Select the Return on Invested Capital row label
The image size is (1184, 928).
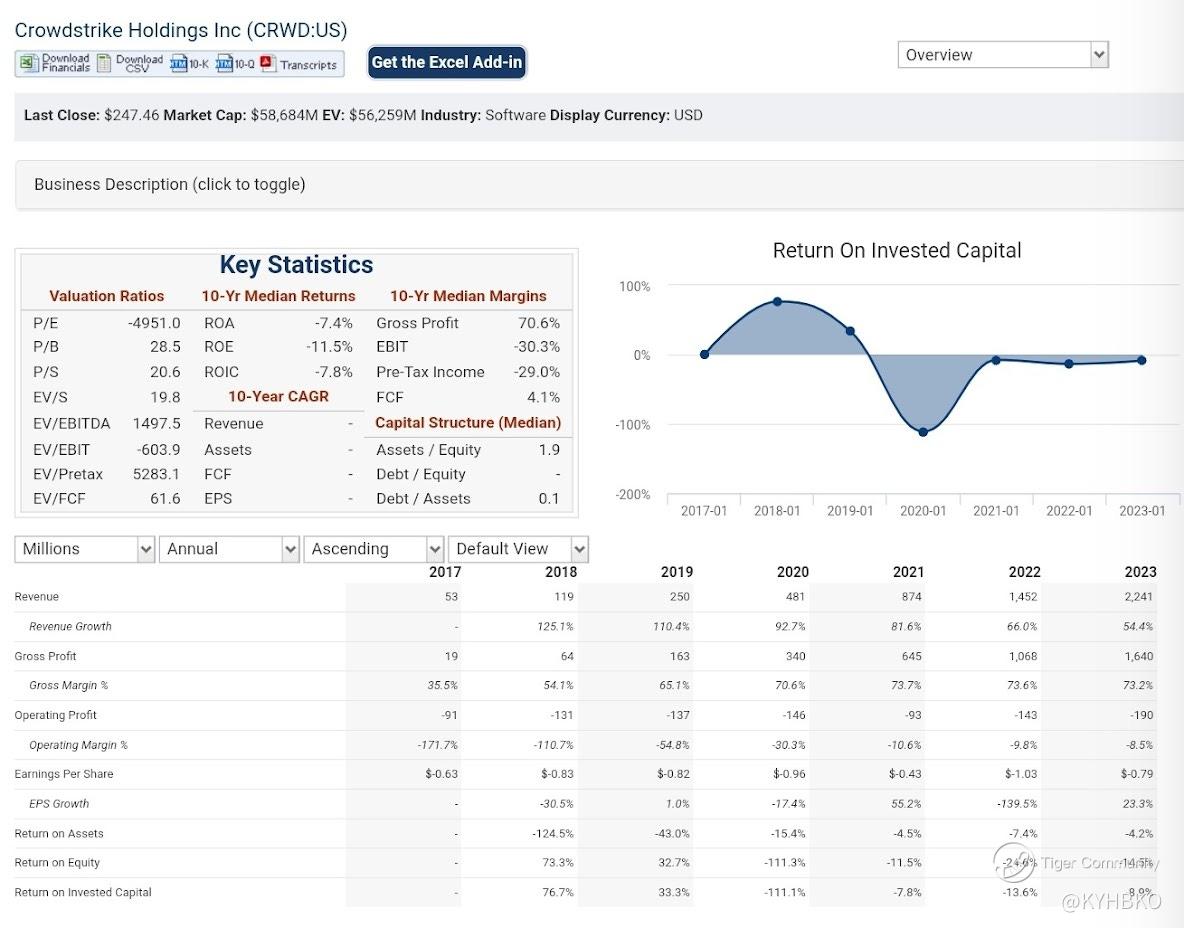point(83,892)
